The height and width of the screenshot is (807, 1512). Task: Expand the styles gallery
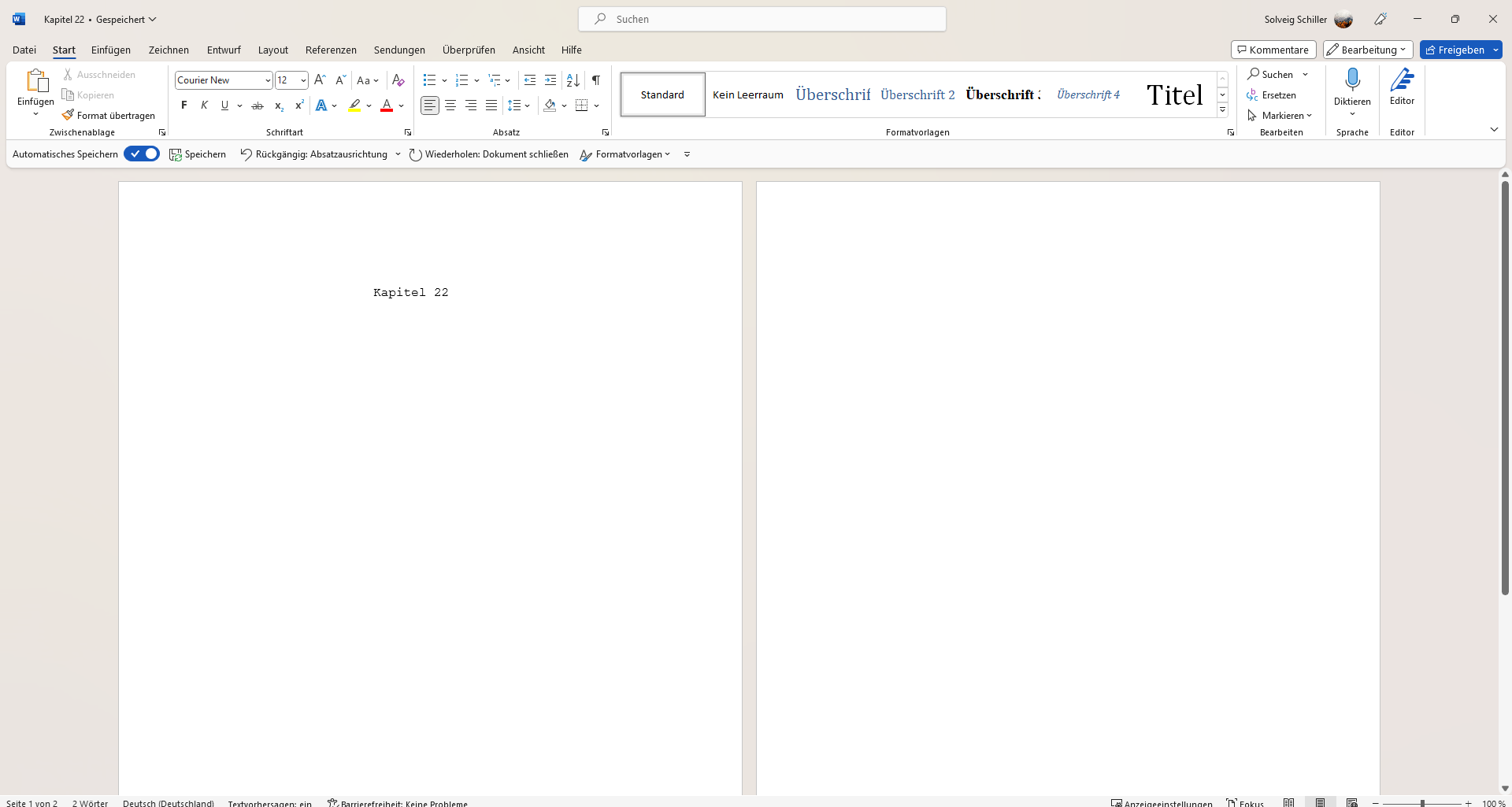coord(1222,110)
